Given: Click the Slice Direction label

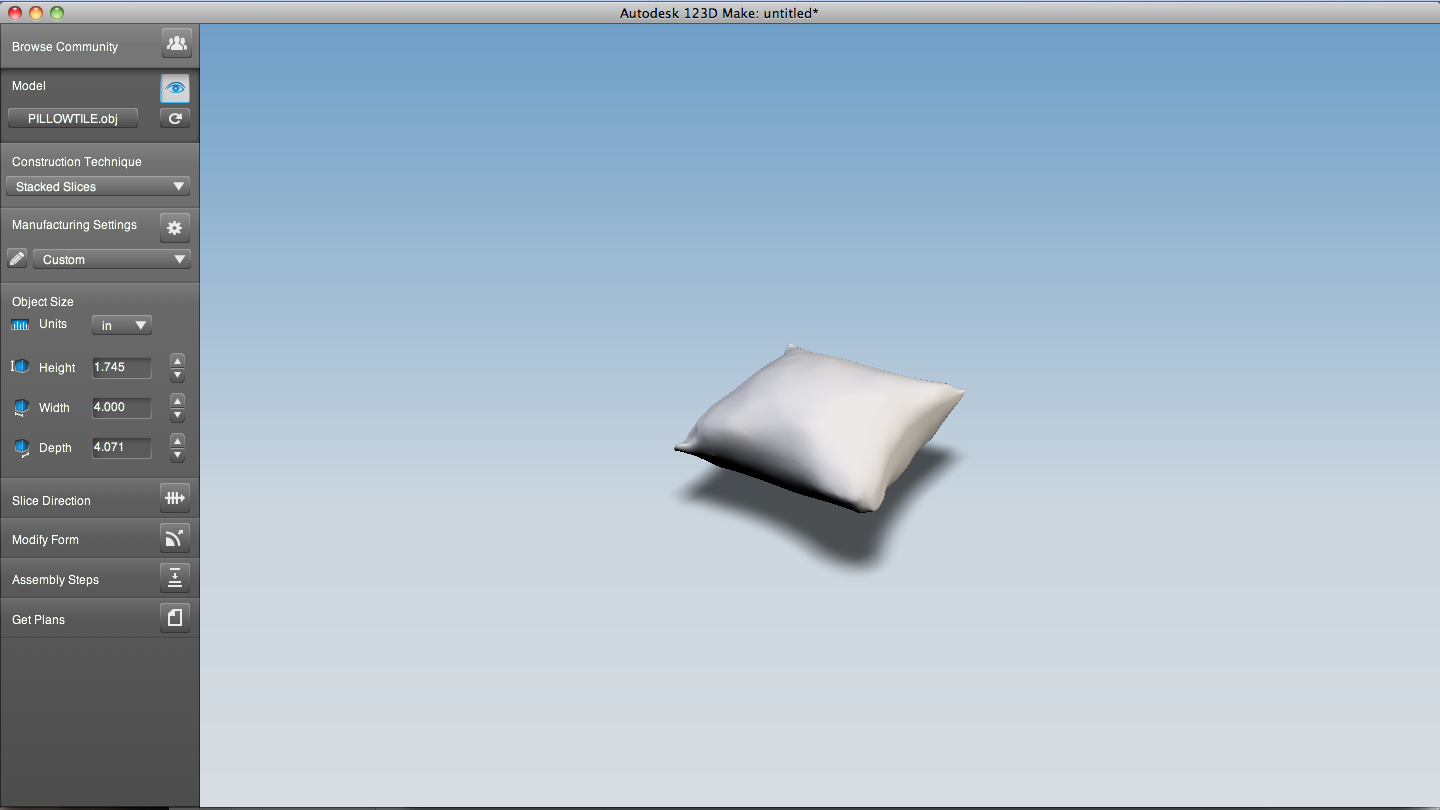Looking at the screenshot, I should [51, 501].
